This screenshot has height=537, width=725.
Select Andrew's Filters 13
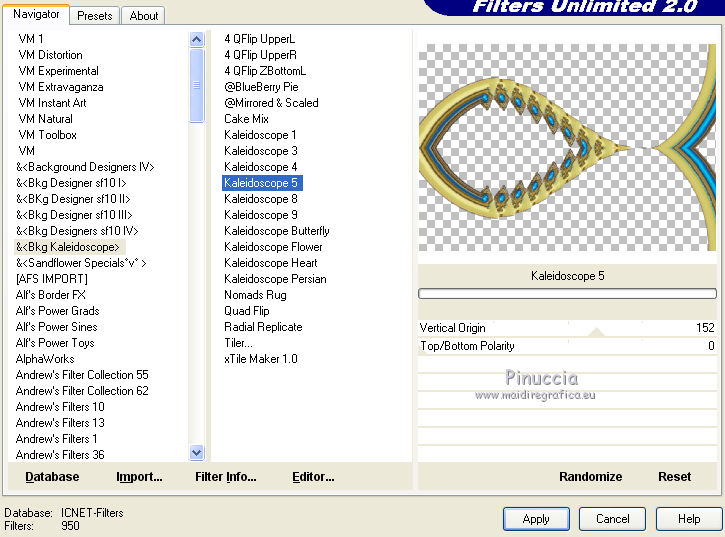coord(60,423)
